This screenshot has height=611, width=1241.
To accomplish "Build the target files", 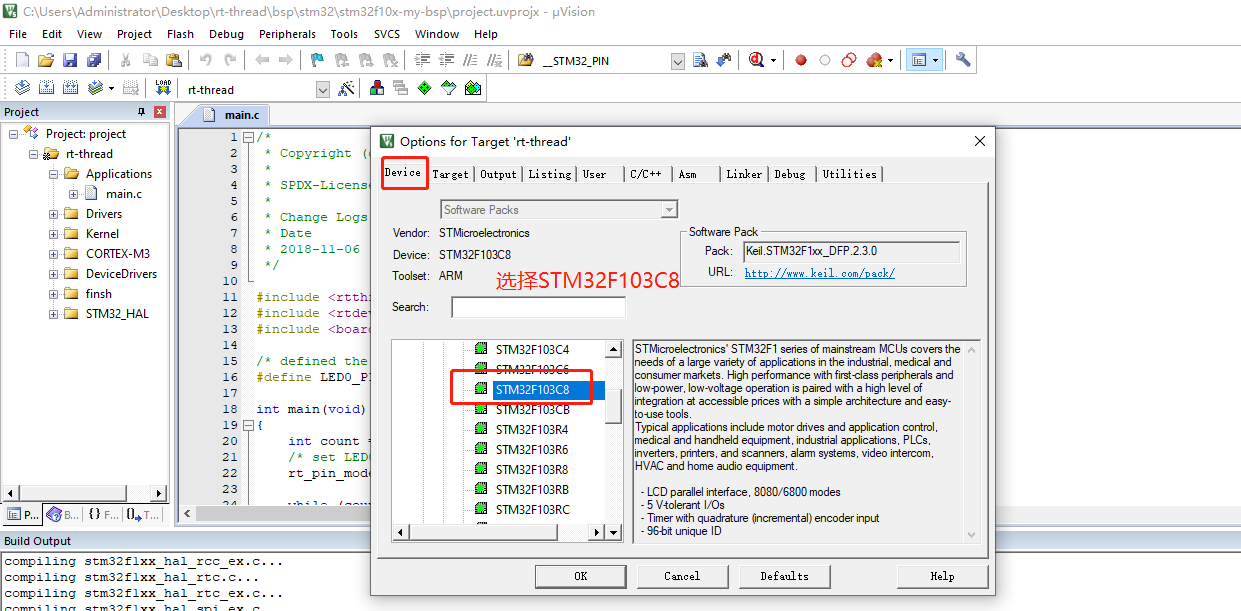I will pos(46,88).
